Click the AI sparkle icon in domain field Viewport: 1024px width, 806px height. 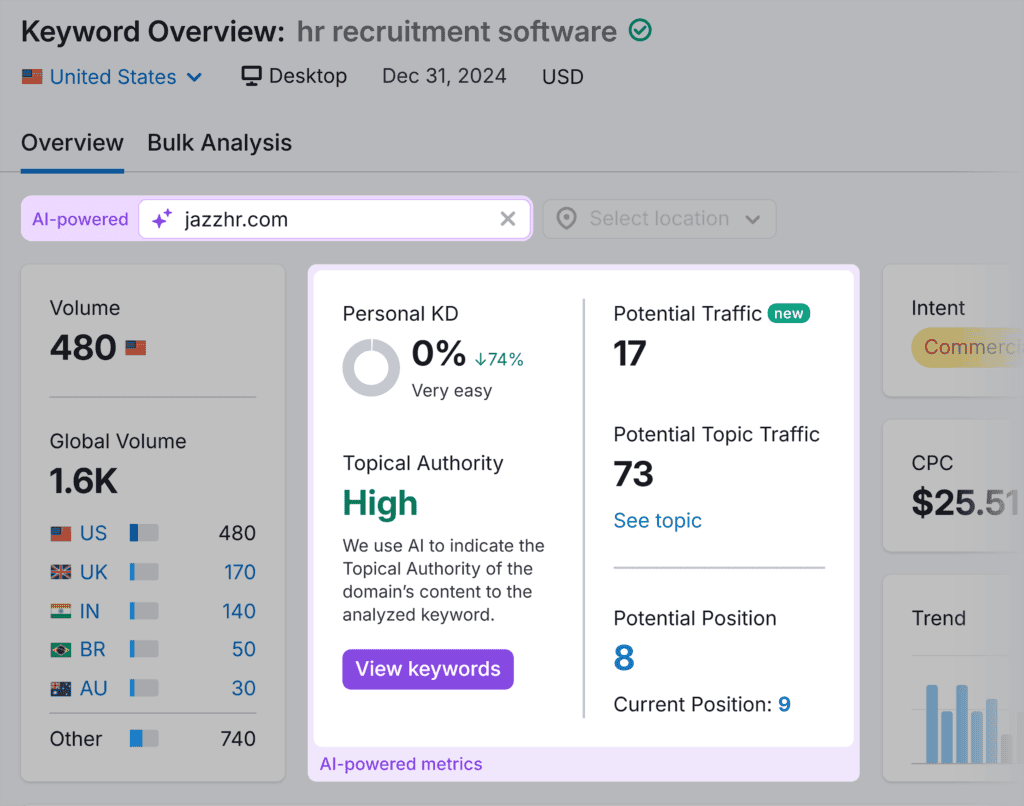[x=162, y=219]
